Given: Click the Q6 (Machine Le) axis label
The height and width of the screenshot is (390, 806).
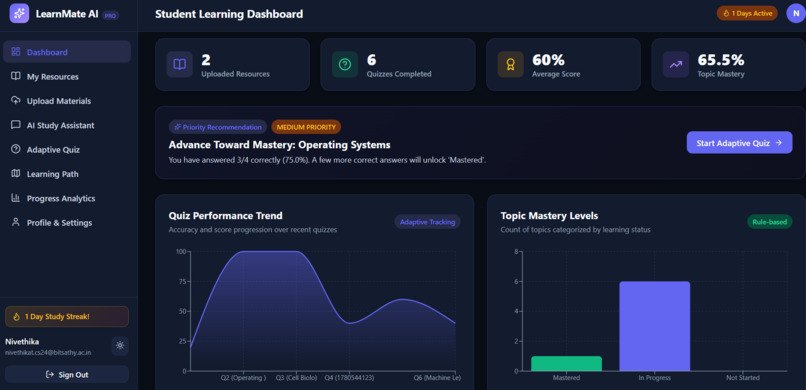Looking at the screenshot, I should 437,378.
